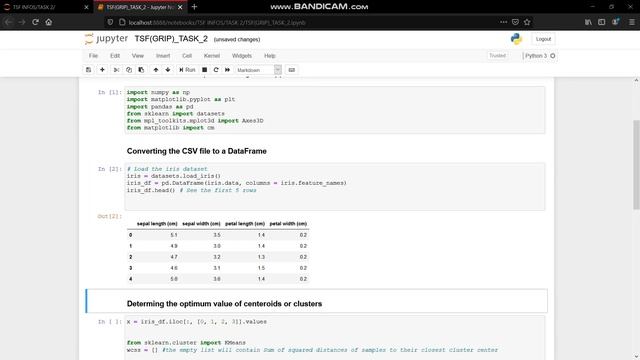Open the Widgets menu
The height and width of the screenshot is (360, 640).
pos(242,56)
